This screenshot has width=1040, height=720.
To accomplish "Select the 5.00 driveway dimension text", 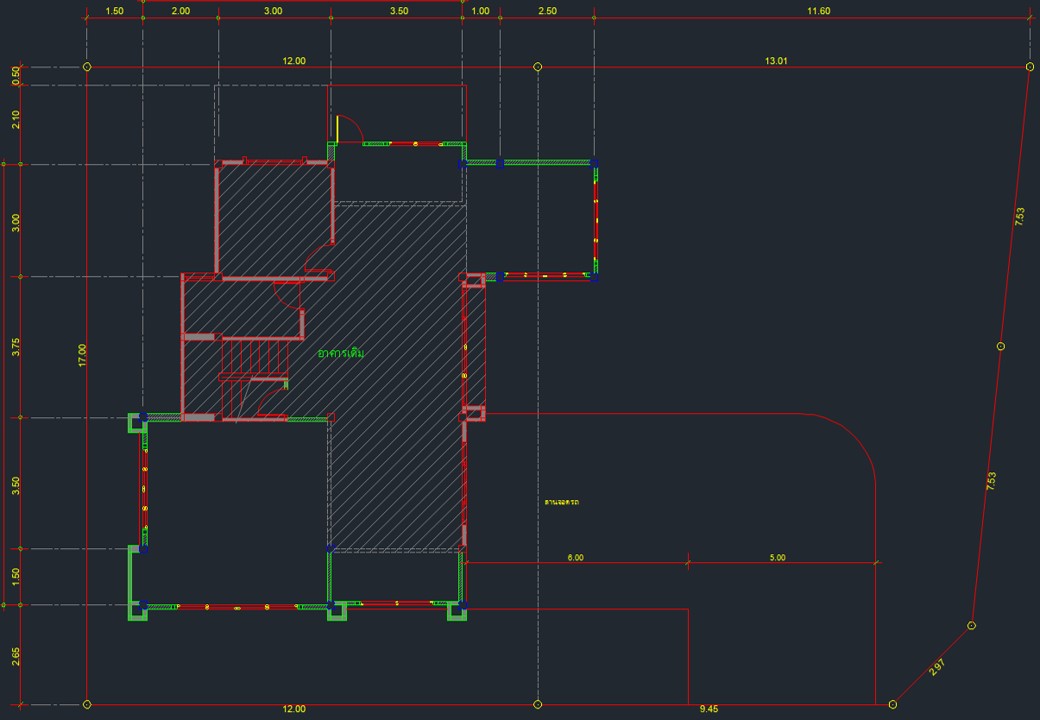I will tap(777, 558).
